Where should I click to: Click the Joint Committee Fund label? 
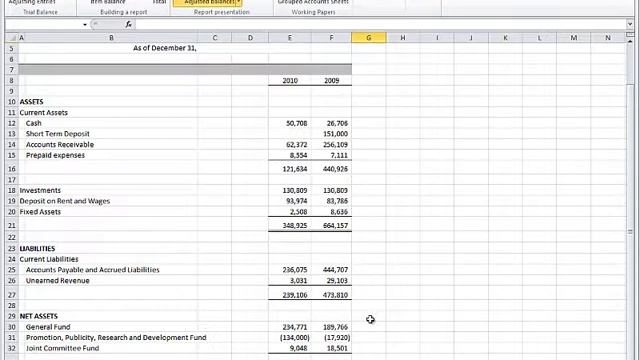pos(62,348)
